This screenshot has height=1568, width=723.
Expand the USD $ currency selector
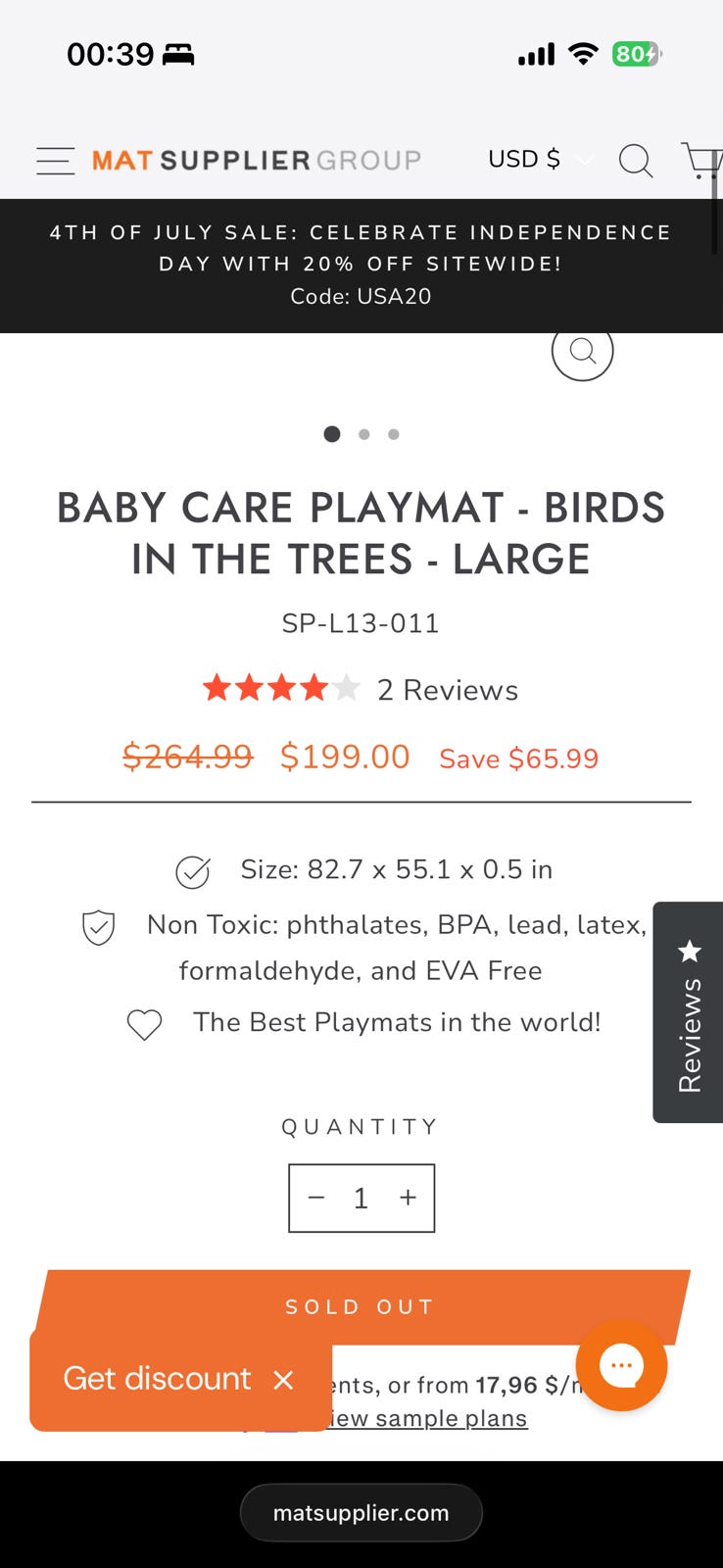click(540, 159)
